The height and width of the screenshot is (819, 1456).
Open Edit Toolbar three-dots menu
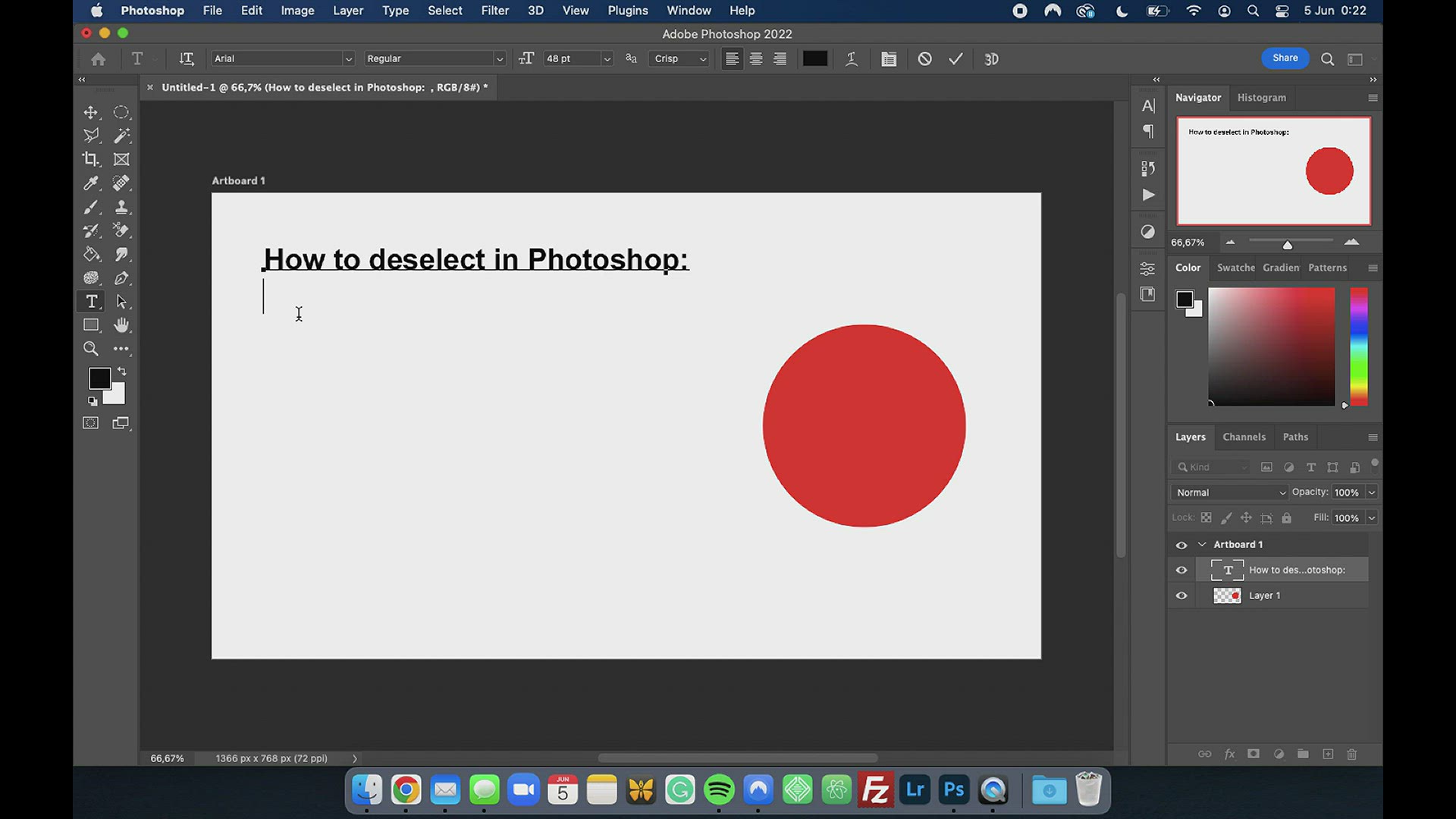(x=121, y=349)
